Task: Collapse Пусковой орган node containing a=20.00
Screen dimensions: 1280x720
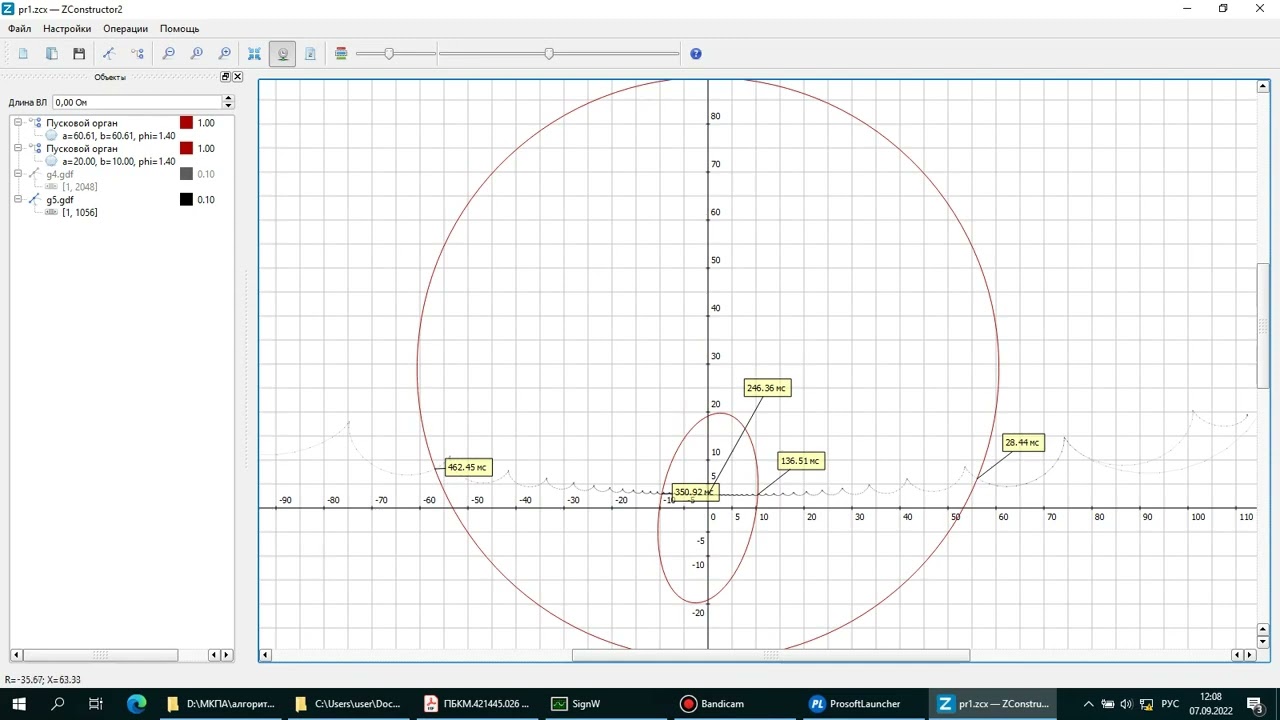Action: click(18, 148)
